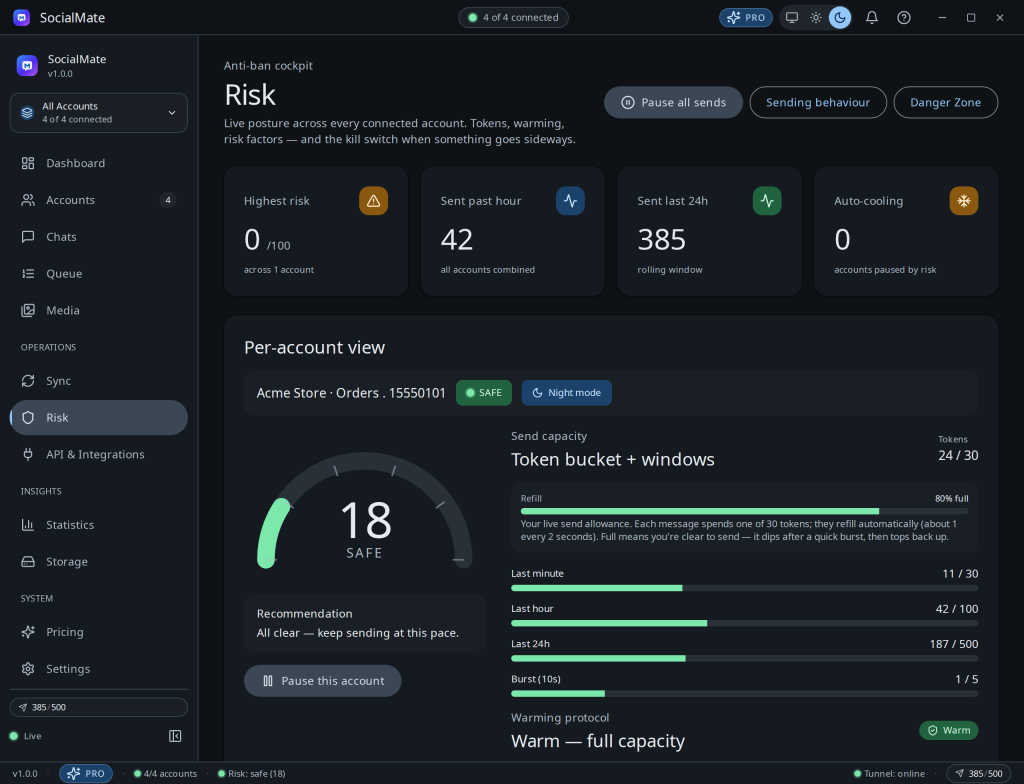The height and width of the screenshot is (784, 1024).
Task: Click Tokens value 24 / 30
Action: [958, 455]
